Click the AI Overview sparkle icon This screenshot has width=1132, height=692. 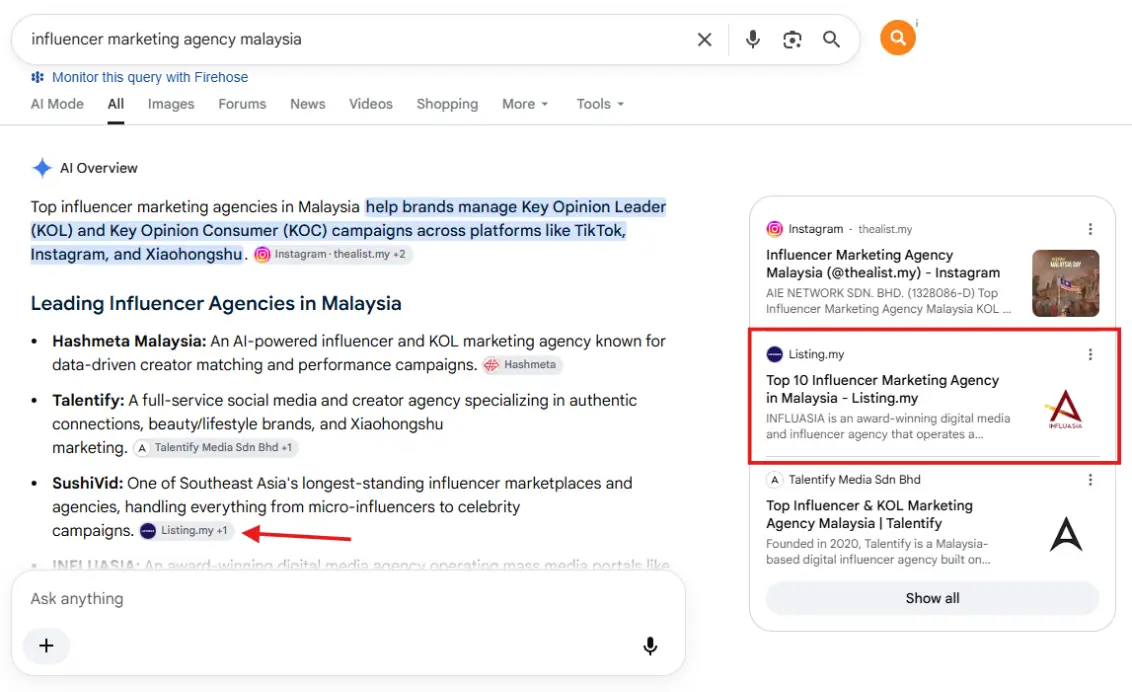[x=42, y=168]
